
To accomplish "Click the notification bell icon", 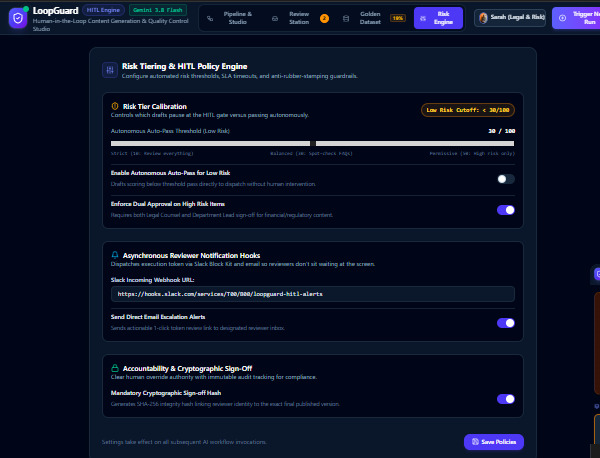I will tap(115, 255).
